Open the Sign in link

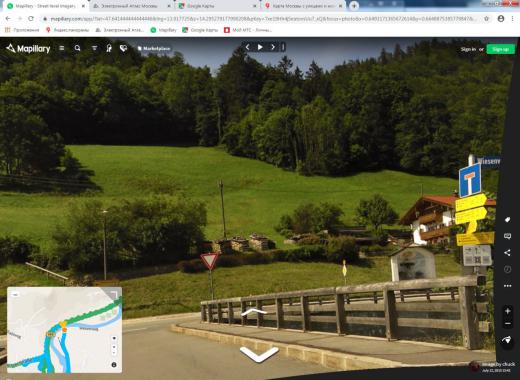point(468,49)
